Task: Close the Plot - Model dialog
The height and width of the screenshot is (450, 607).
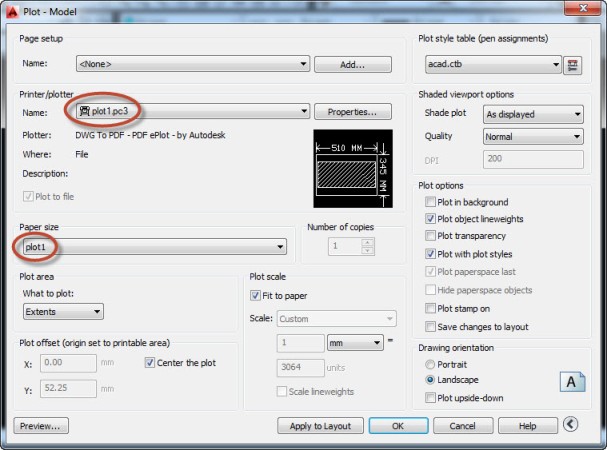Action: (583, 8)
